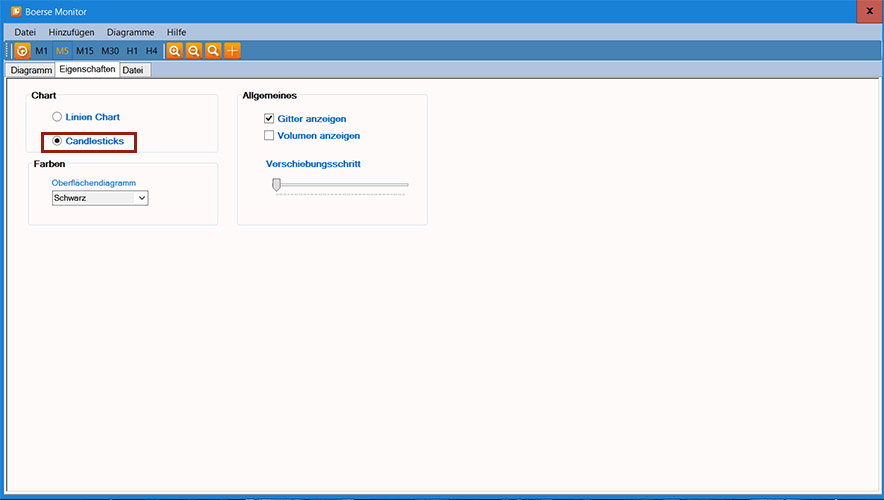Click the orange crosshair plus icon
The height and width of the screenshot is (500, 884).
point(232,50)
